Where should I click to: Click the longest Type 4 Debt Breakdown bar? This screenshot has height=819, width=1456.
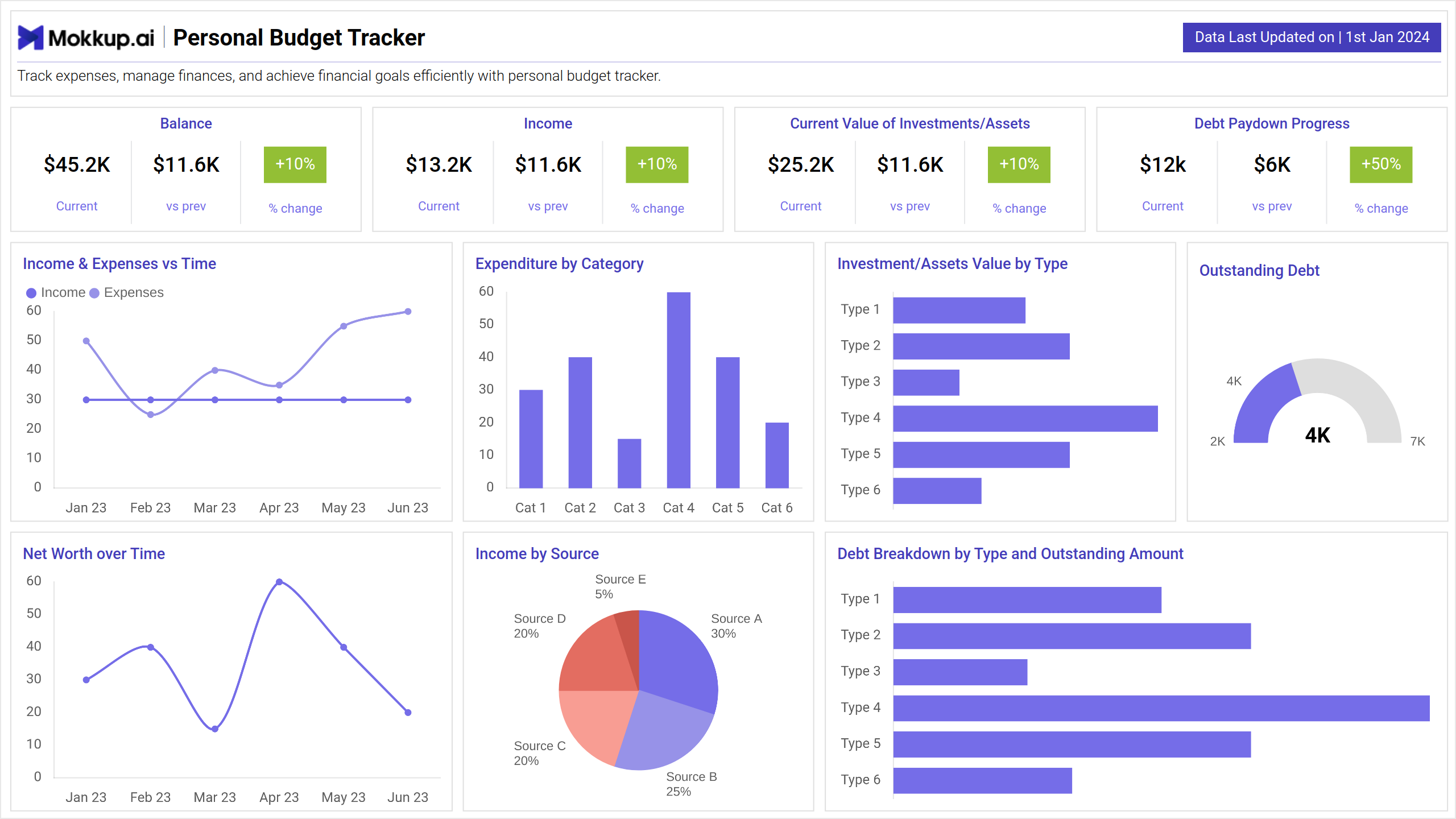pos(1161,708)
